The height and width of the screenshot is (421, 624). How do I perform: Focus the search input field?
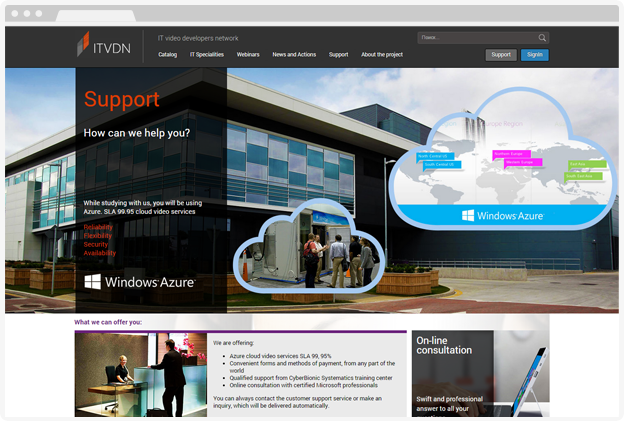pos(476,38)
